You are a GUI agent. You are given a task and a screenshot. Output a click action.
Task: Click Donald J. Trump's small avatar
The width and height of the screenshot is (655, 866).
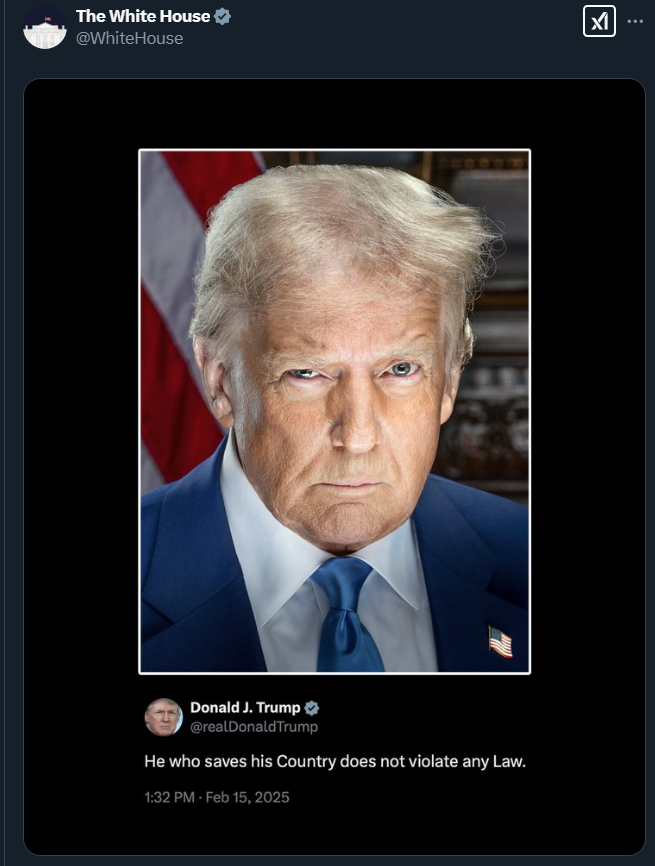[x=163, y=717]
